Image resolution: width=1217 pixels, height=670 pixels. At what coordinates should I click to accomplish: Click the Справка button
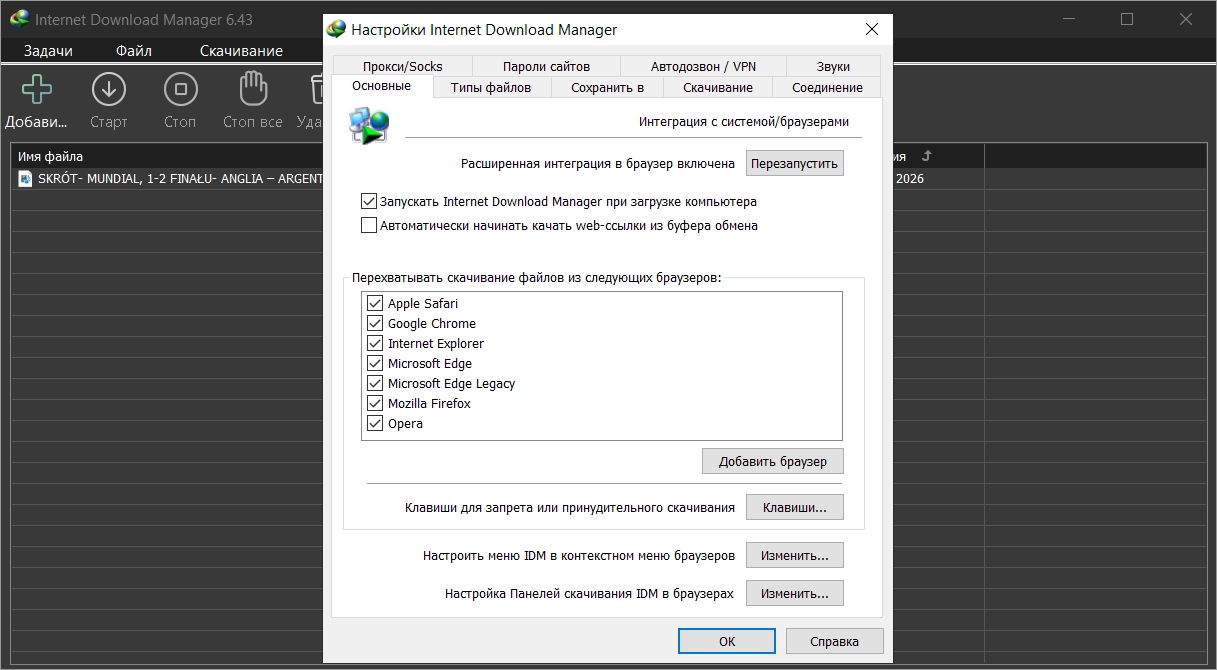[x=835, y=641]
